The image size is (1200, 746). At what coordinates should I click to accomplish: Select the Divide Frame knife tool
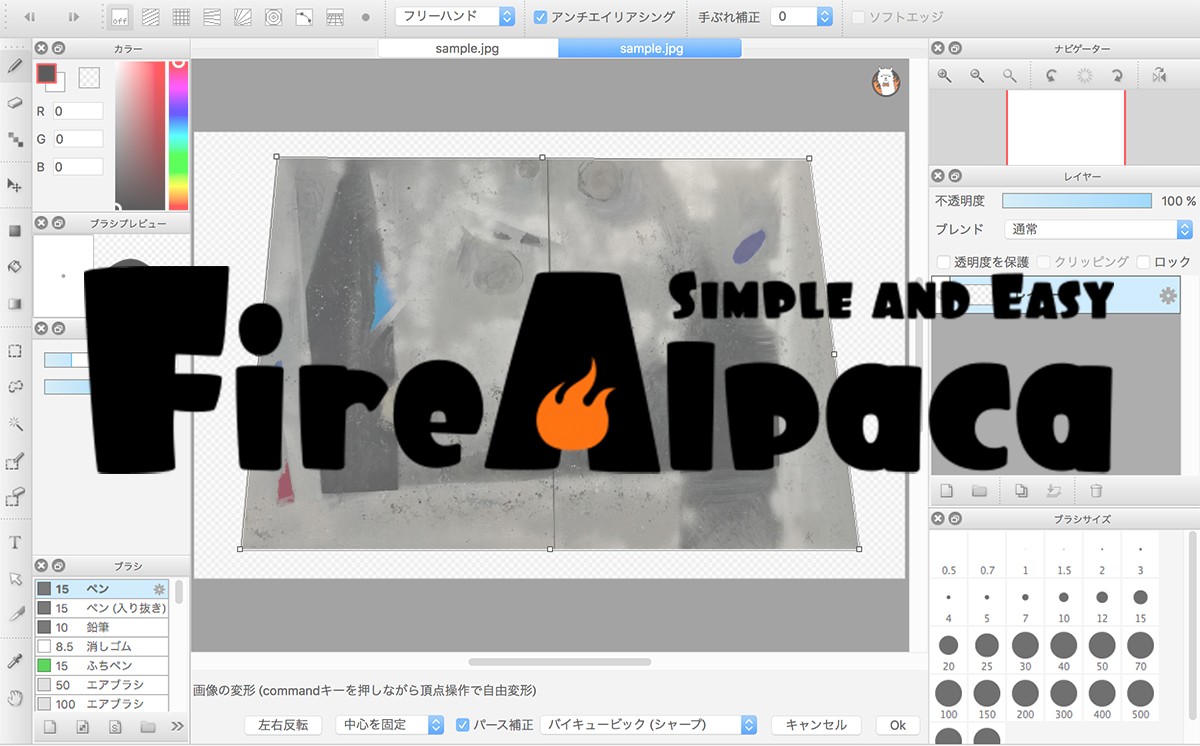coord(15,614)
